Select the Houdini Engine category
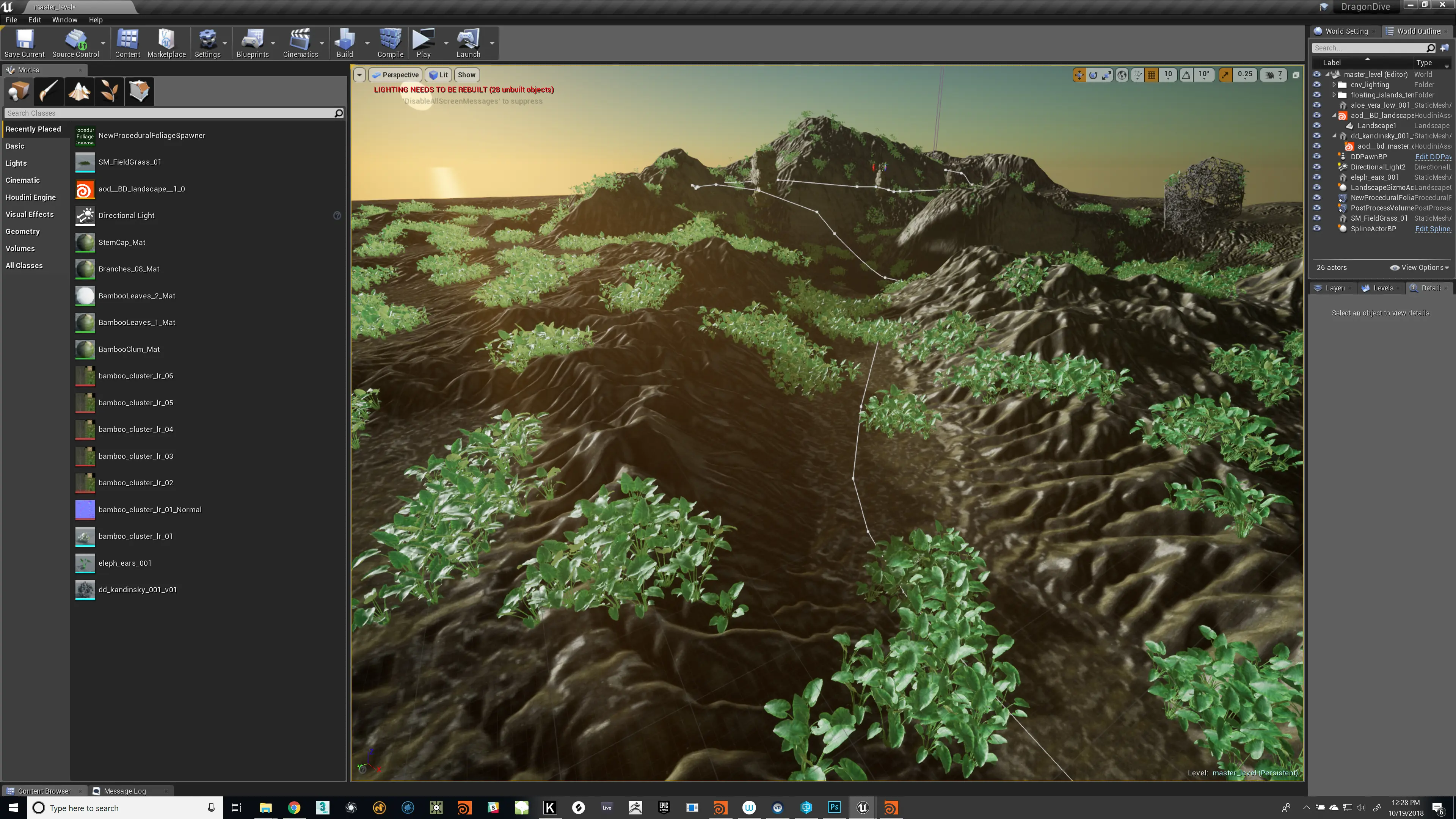Screen dimensions: 1456x819 pos(30,197)
